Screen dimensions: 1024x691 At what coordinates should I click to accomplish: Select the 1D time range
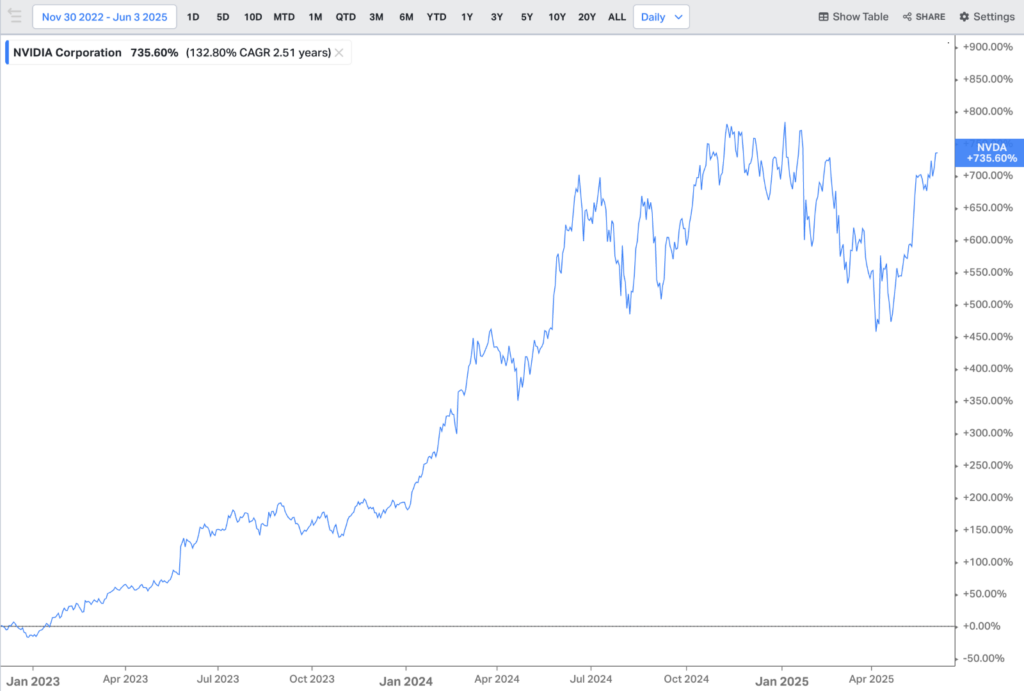coord(193,17)
